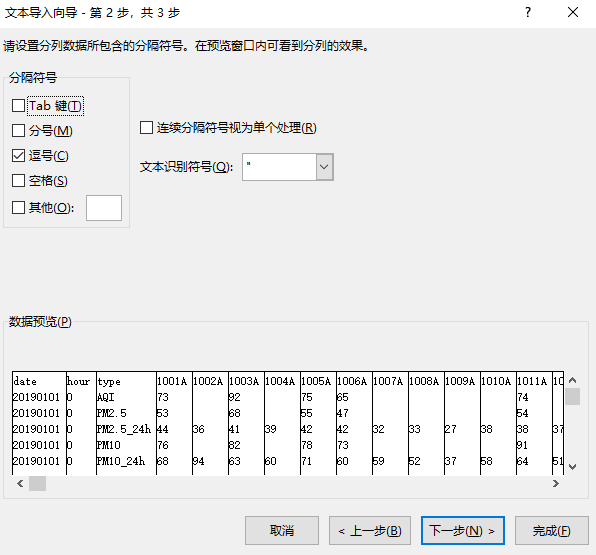The width and height of the screenshot is (596, 555).
Task: Click the 文本识别符号(Q) label
Action: 186,166
